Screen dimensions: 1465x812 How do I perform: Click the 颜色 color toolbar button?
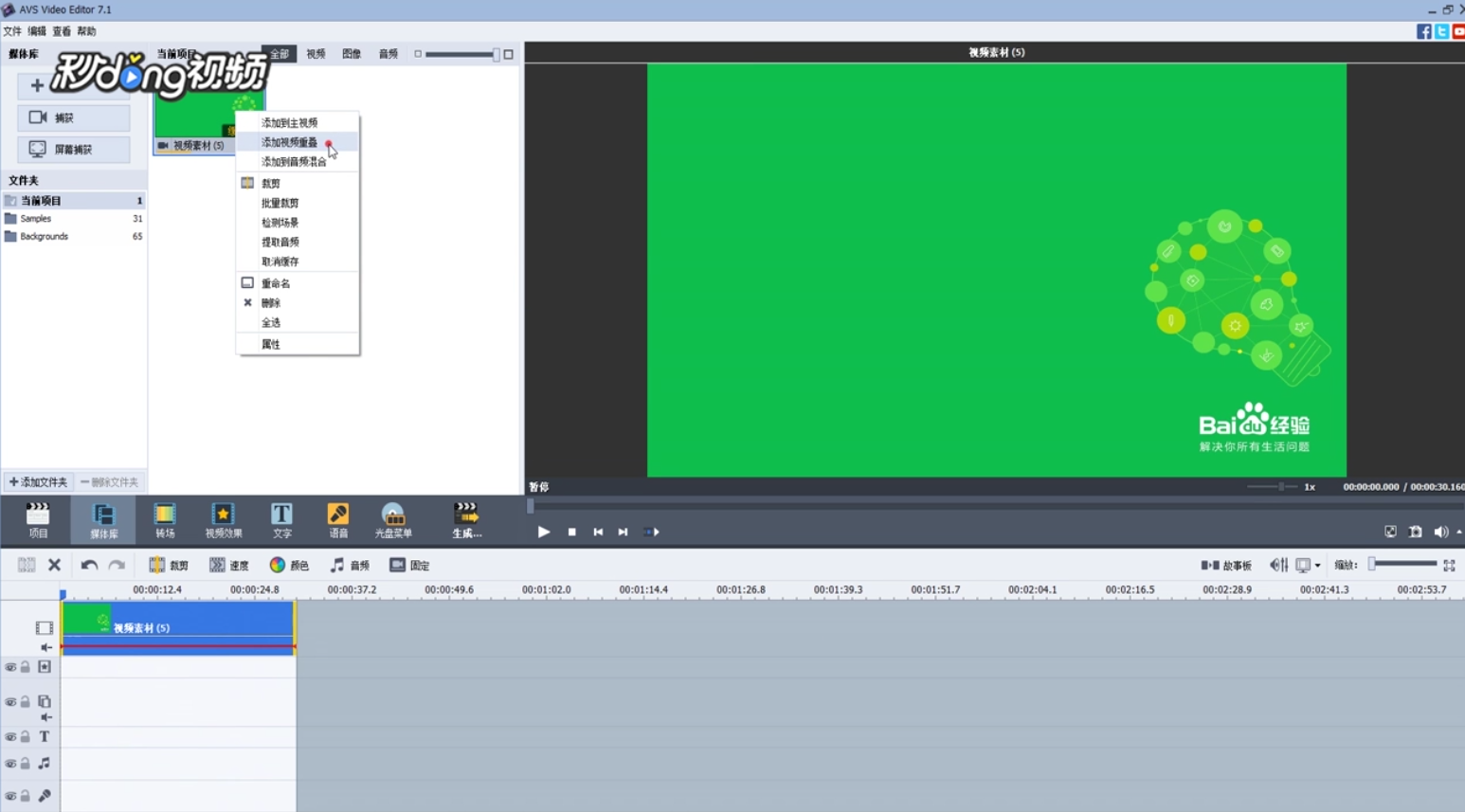[290, 565]
